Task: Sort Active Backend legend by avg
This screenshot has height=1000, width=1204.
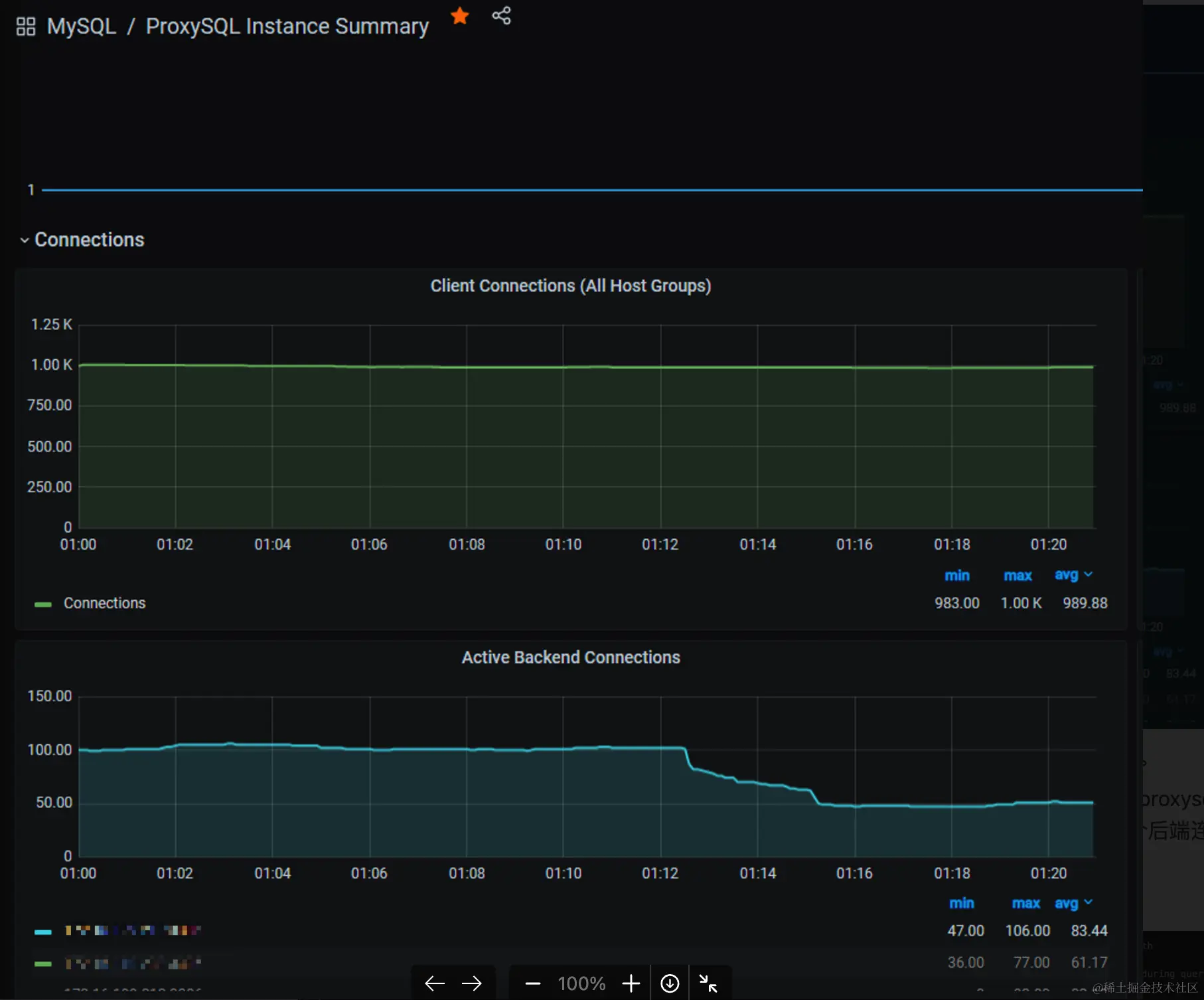Action: point(1073,904)
